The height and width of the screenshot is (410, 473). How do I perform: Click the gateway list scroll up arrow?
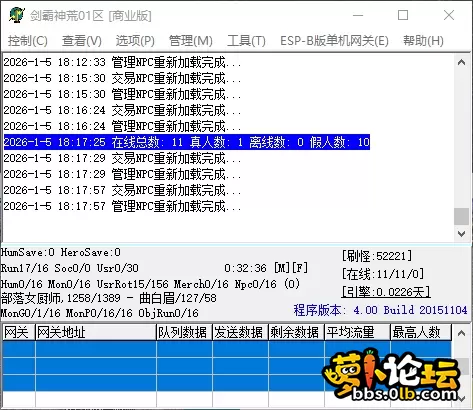click(x=462, y=332)
